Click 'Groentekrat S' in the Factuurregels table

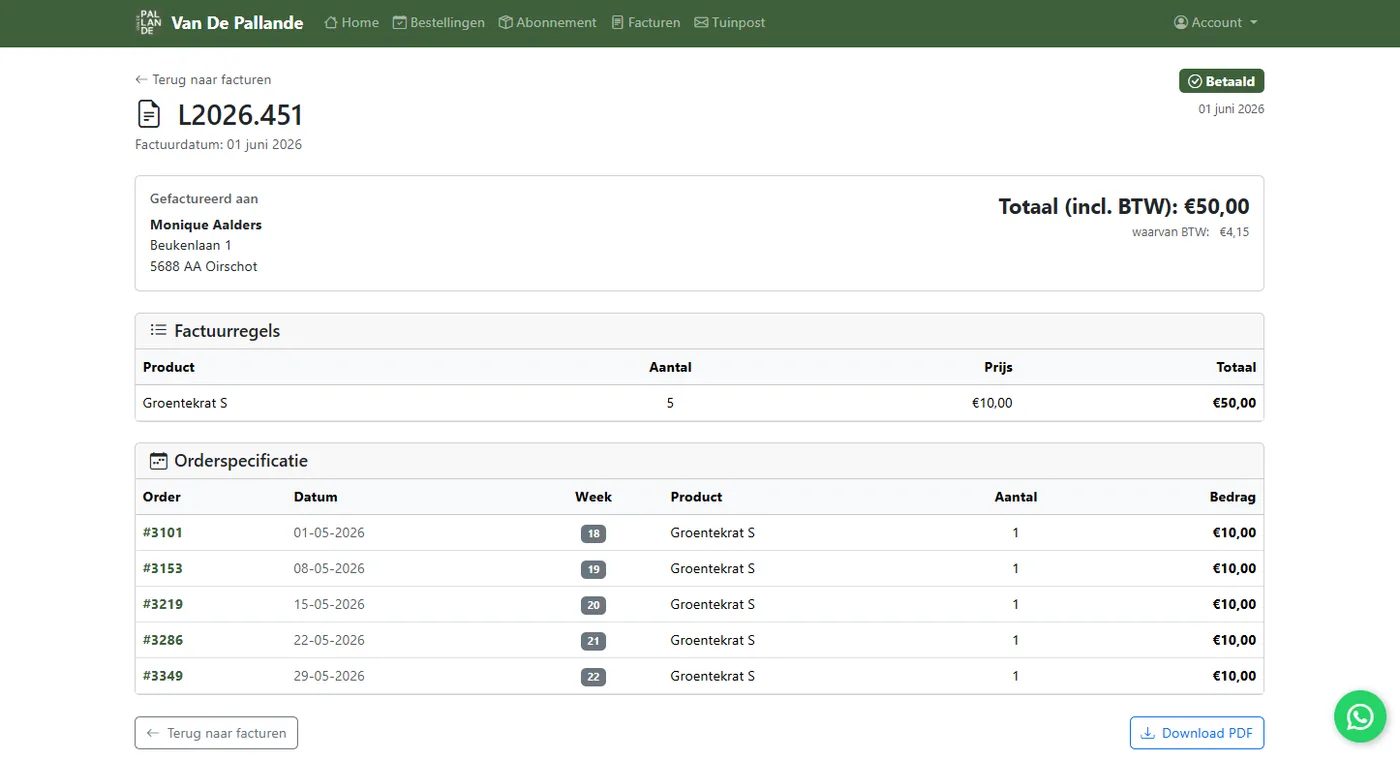click(185, 403)
